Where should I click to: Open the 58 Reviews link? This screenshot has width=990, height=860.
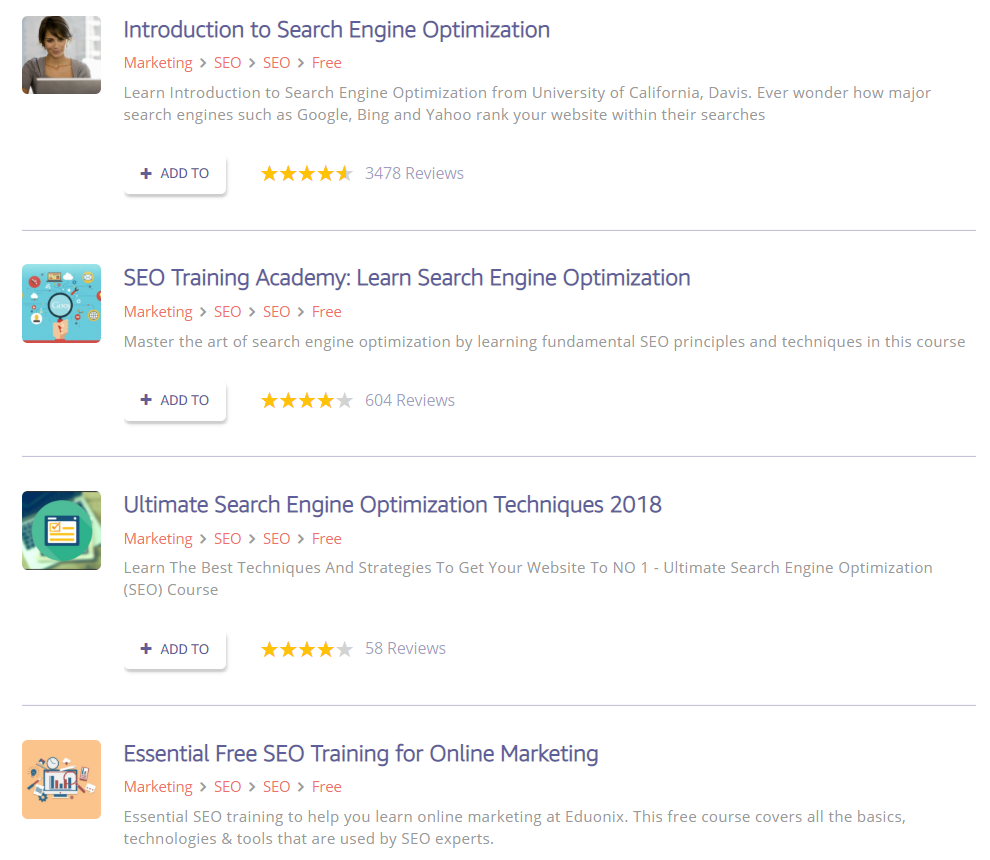click(405, 648)
